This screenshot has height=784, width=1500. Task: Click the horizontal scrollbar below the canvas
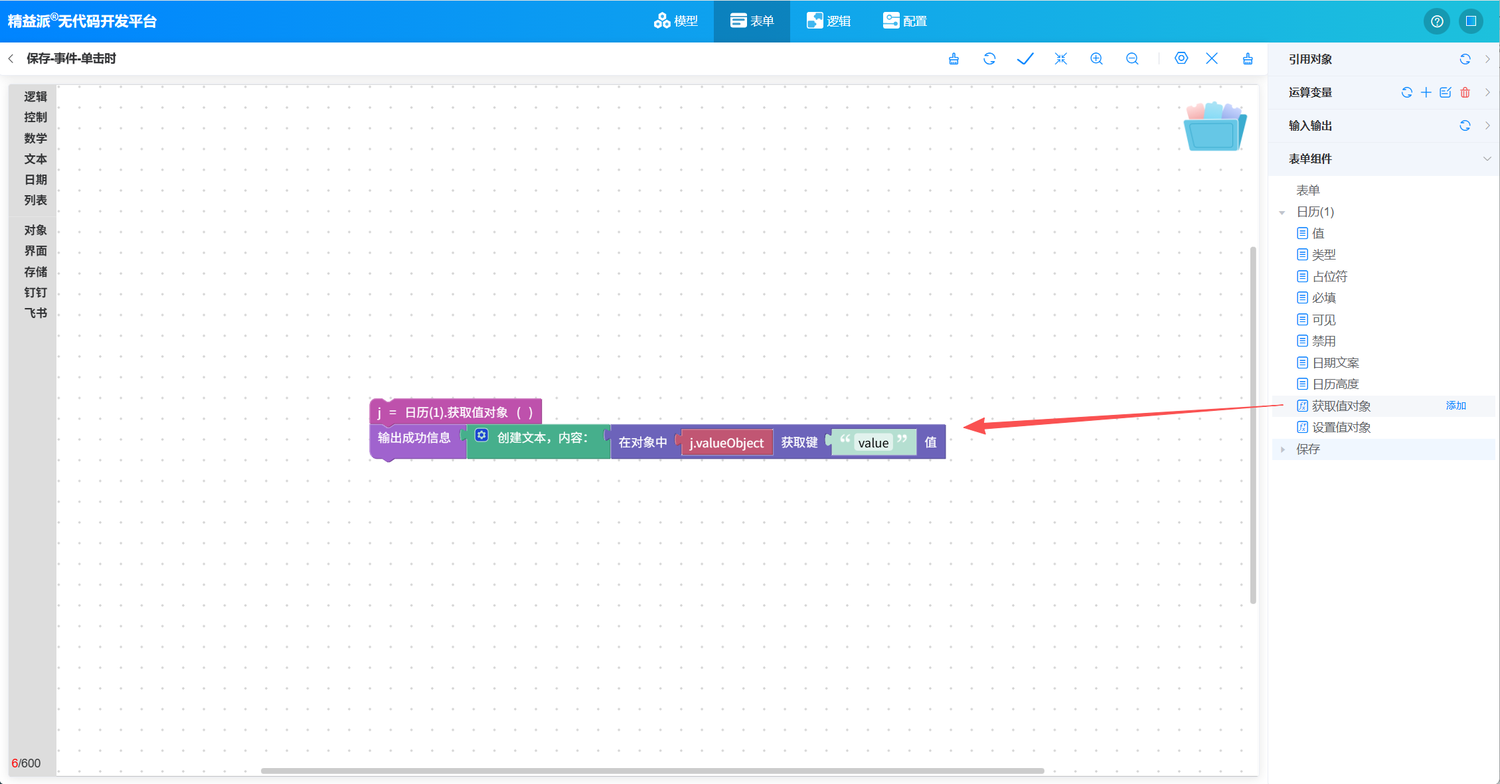click(652, 771)
